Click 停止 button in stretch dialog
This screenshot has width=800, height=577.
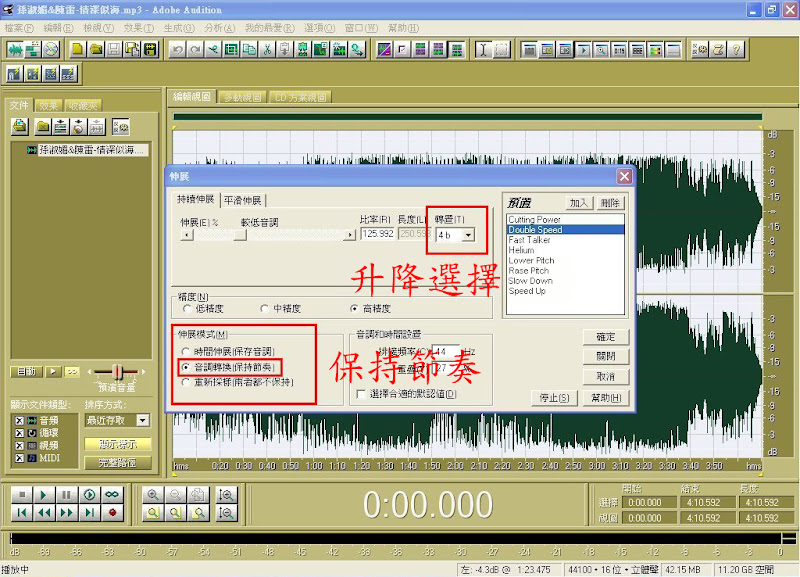[554, 397]
